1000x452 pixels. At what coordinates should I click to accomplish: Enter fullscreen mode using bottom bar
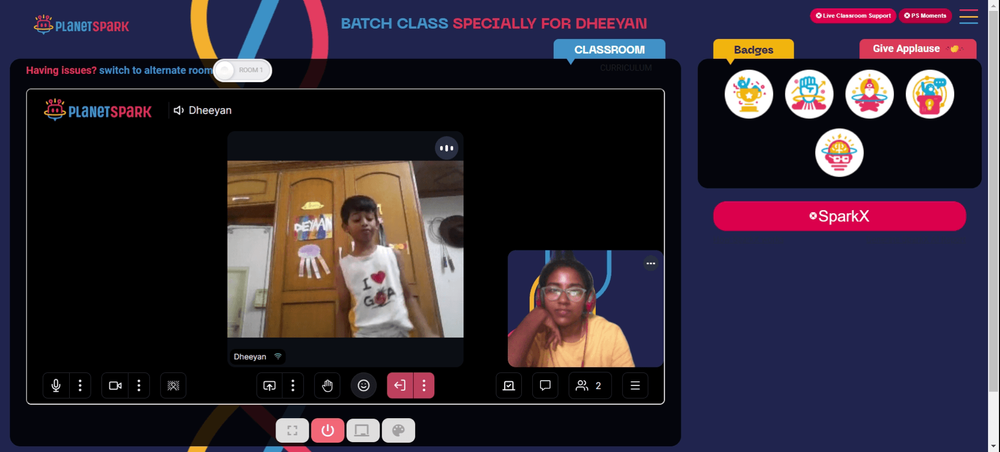tap(292, 430)
